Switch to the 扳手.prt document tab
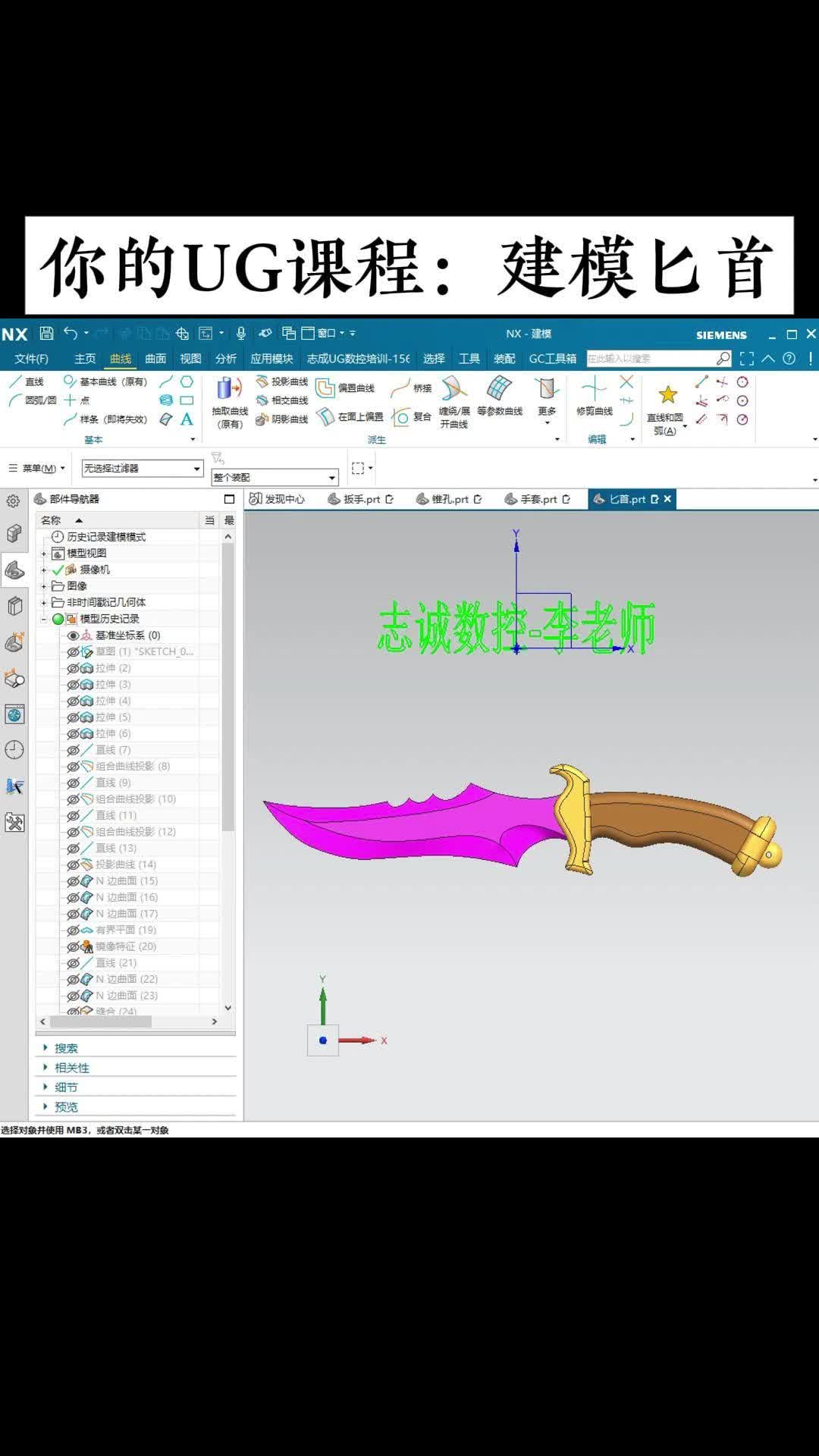This screenshot has width=819, height=1456. pyautogui.click(x=361, y=499)
